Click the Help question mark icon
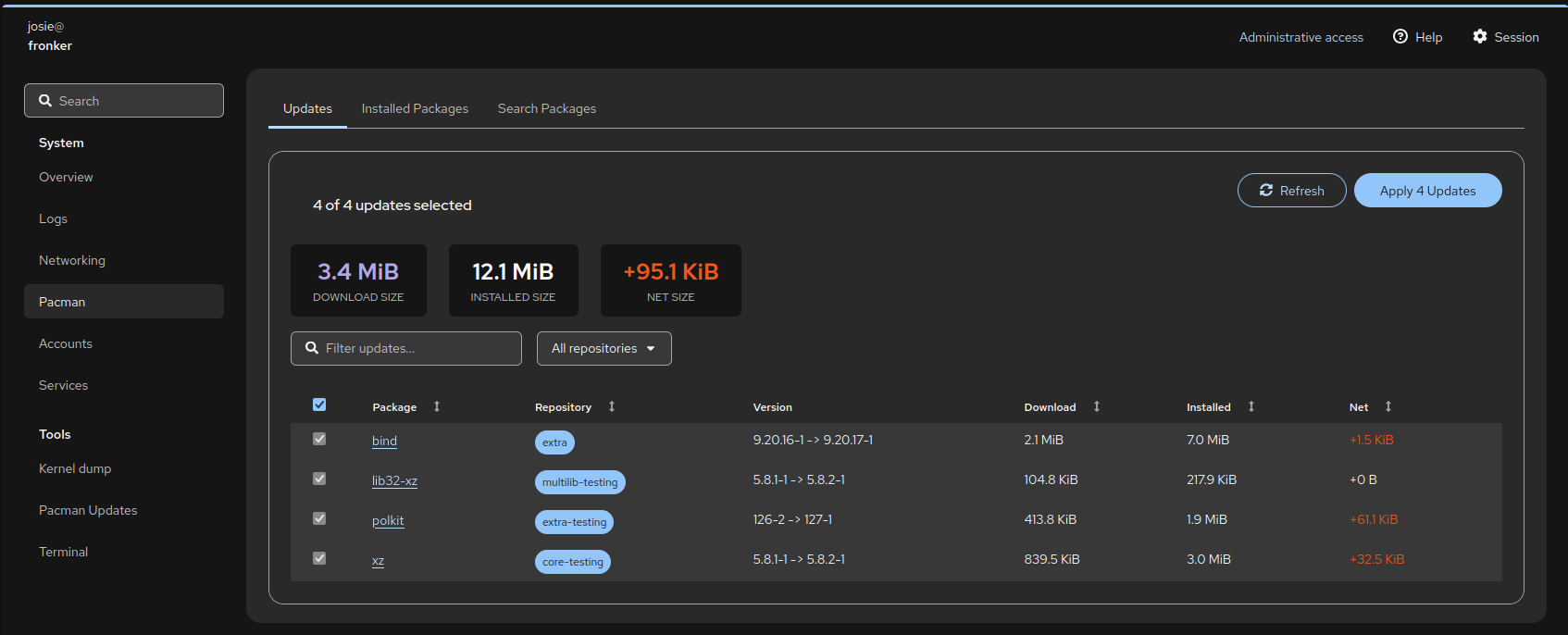Image resolution: width=1568 pixels, height=635 pixels. [x=1400, y=36]
